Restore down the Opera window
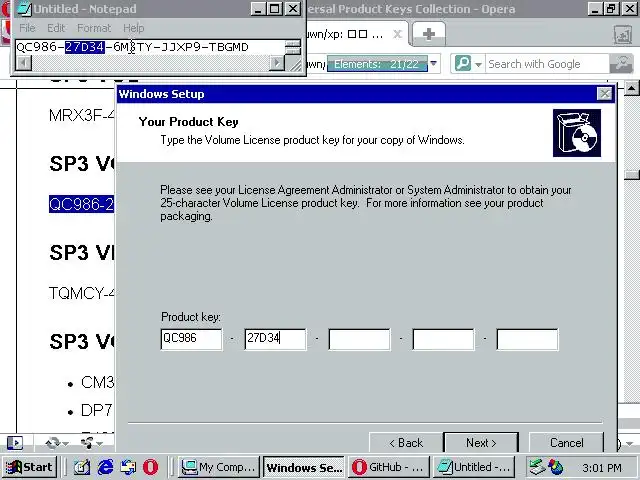640x480 pixels. pyautogui.click(x=611, y=9)
